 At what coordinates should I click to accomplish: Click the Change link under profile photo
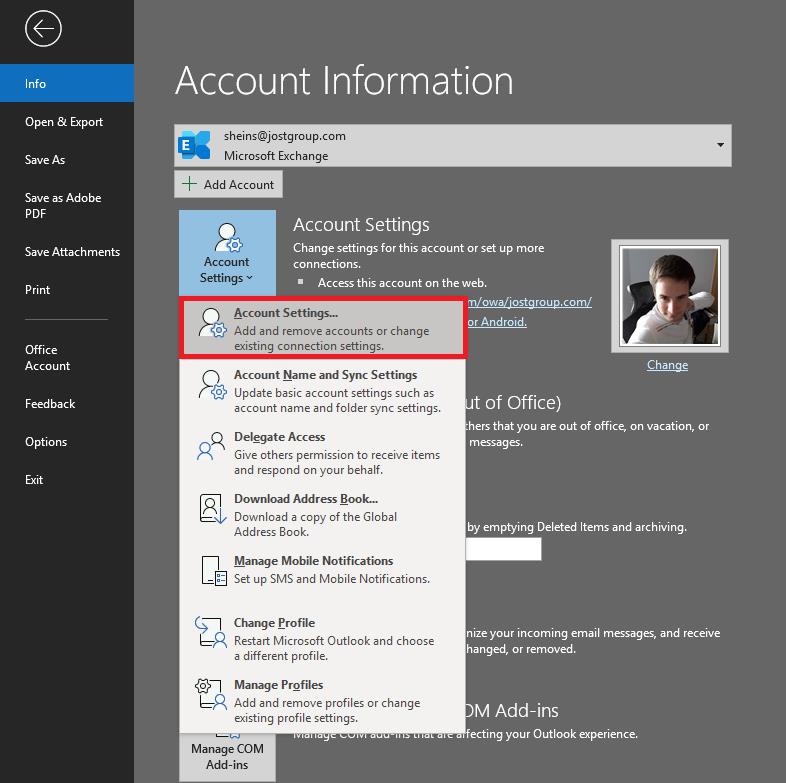(x=667, y=365)
